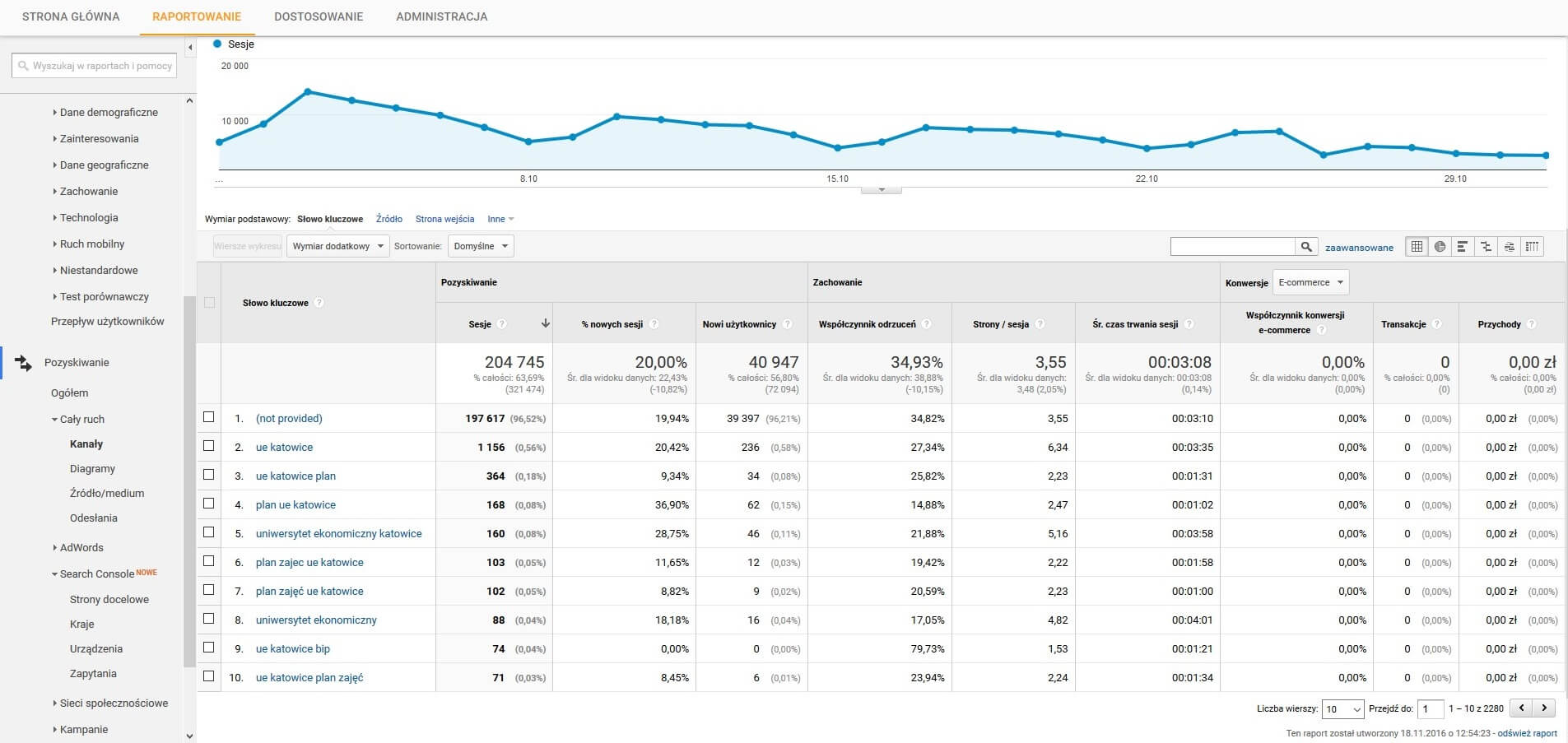This screenshot has height=743, width=1568.
Task: Open the Administracja tab
Action: pos(442,16)
